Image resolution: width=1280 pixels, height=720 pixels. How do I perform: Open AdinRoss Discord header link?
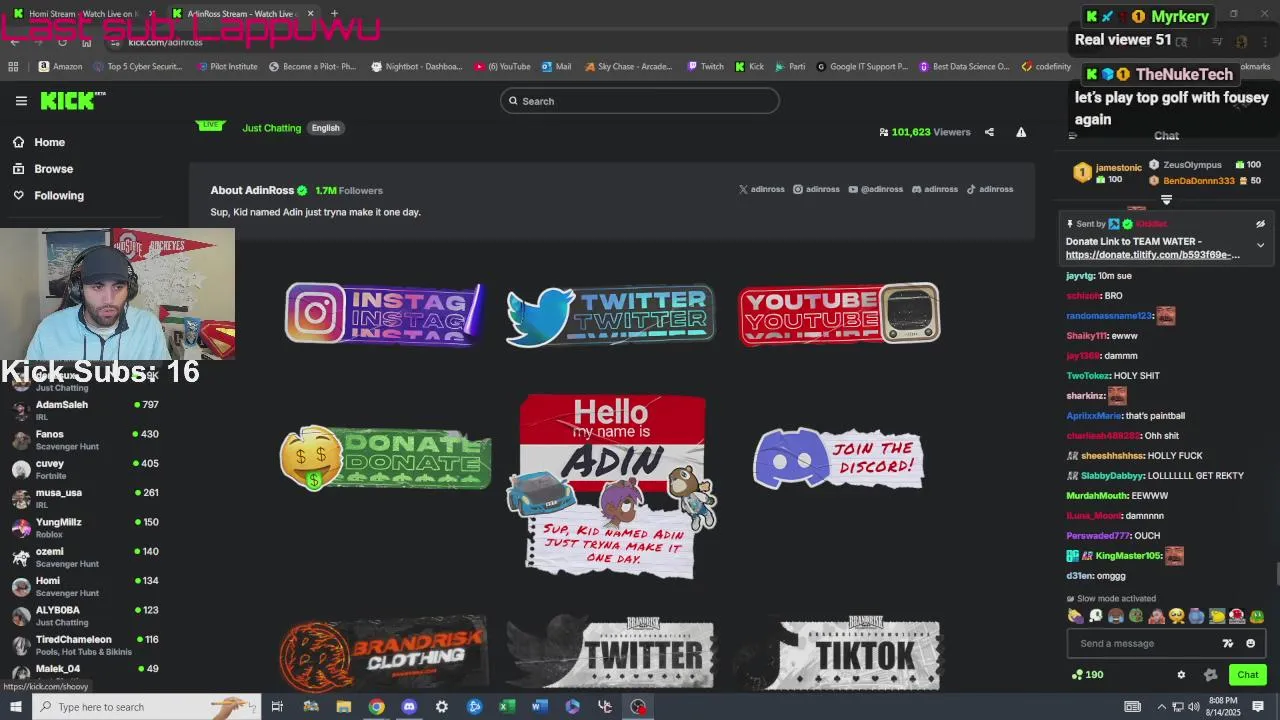(x=935, y=189)
